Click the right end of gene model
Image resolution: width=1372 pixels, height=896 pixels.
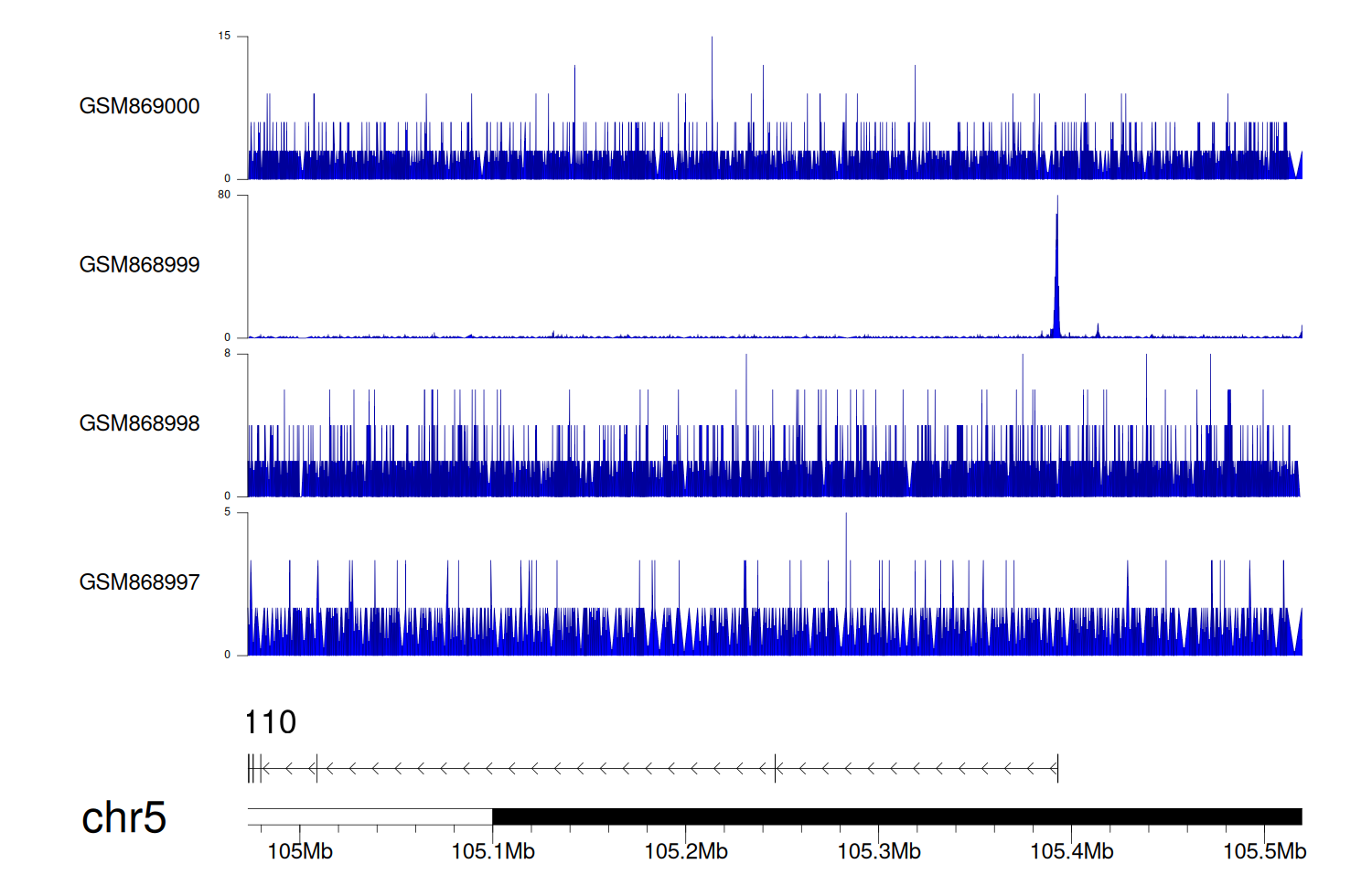point(1057,769)
